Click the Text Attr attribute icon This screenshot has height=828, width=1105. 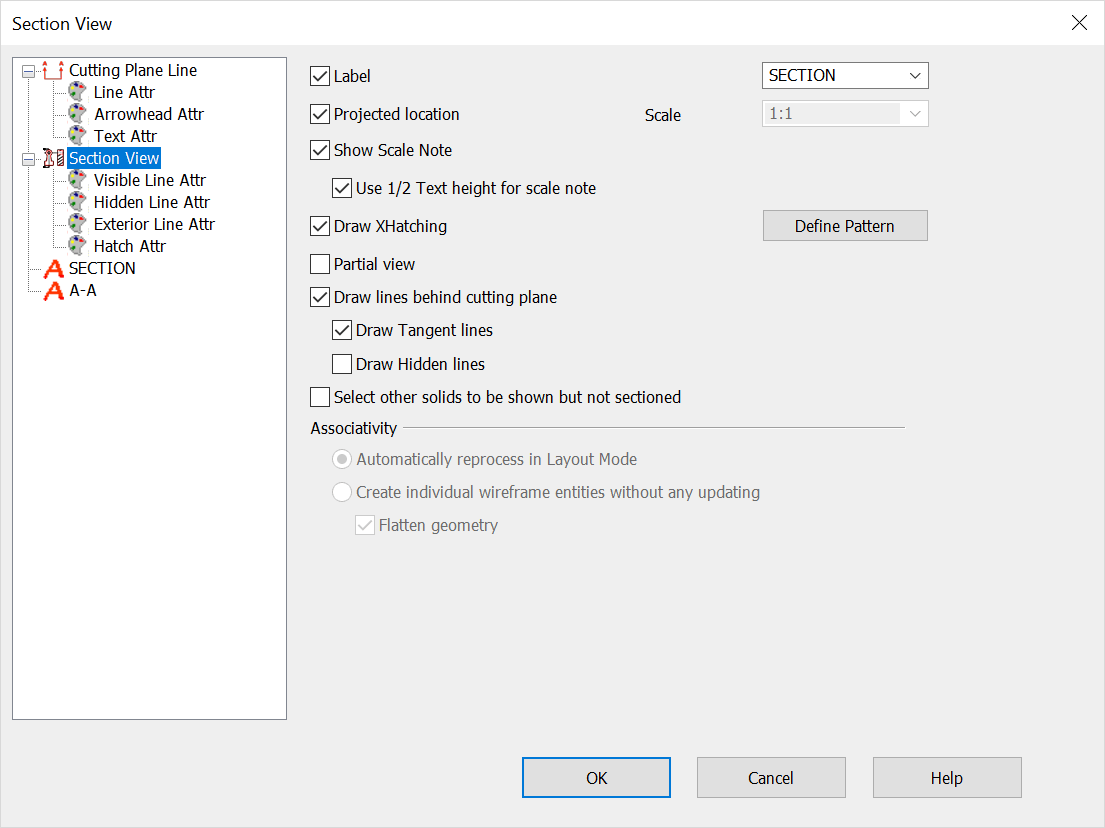pyautogui.click(x=77, y=135)
